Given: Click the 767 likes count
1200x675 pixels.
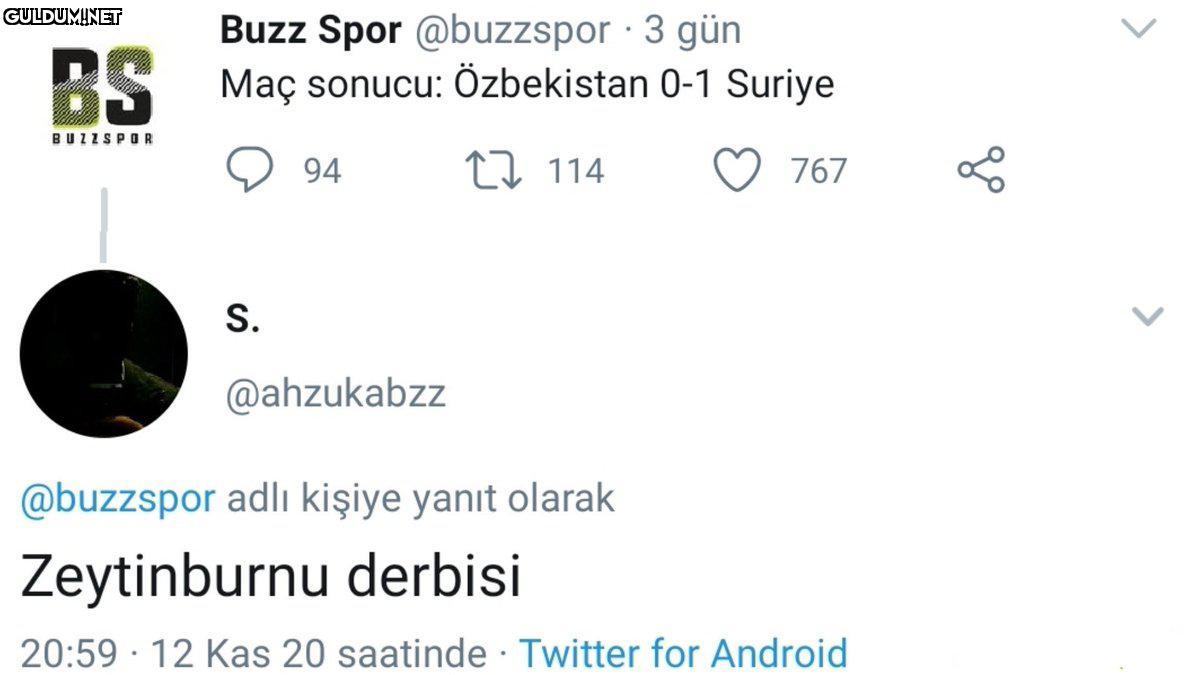Looking at the screenshot, I should tap(819, 171).
